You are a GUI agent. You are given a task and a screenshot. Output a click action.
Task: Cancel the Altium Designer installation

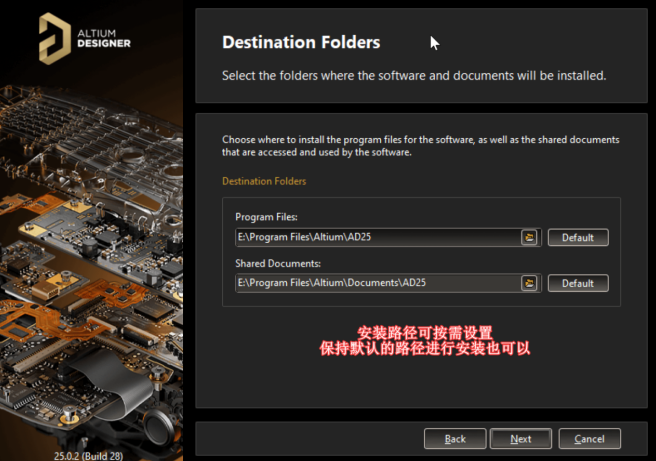click(589, 438)
